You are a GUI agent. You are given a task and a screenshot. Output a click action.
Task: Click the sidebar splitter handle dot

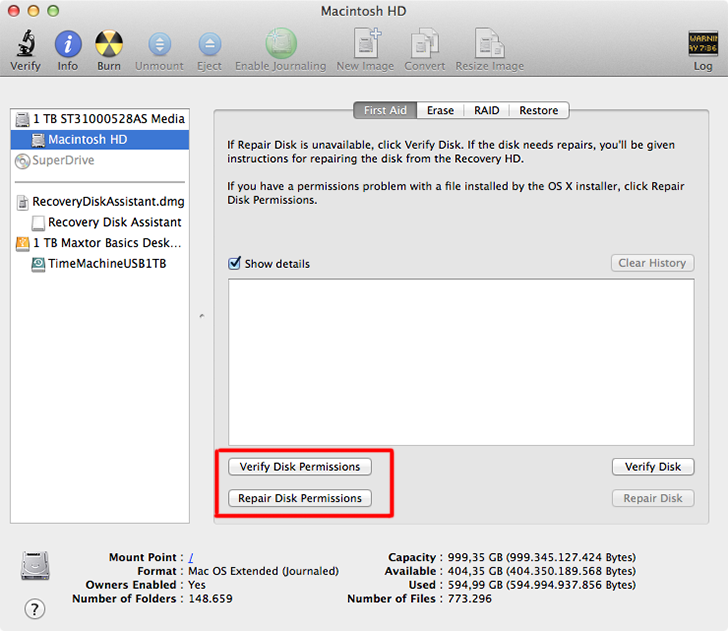[202, 316]
